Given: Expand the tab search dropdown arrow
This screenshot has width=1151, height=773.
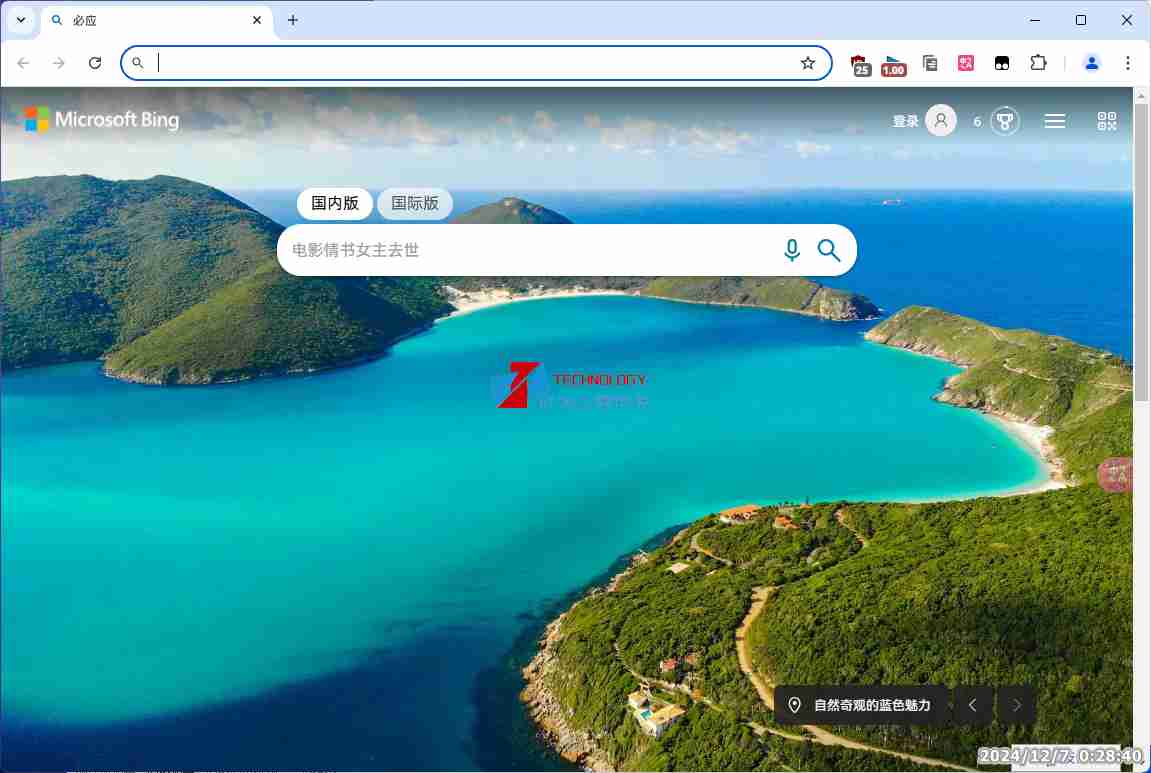Looking at the screenshot, I should tap(21, 20).
